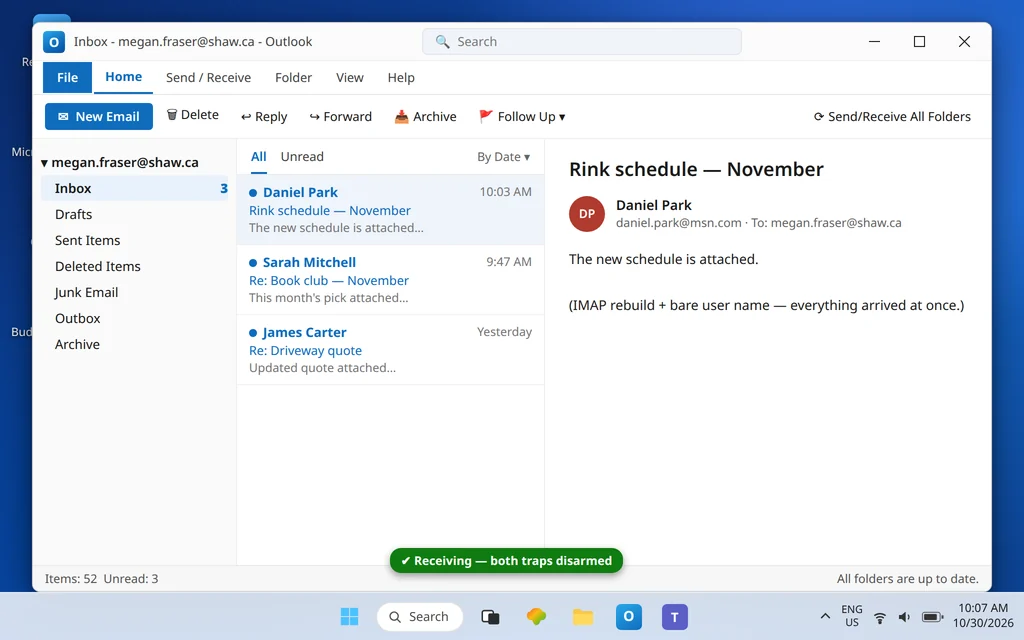Click the daniel.park@msn.com sender address
Screen dimensions: 1024x640
click(679, 223)
